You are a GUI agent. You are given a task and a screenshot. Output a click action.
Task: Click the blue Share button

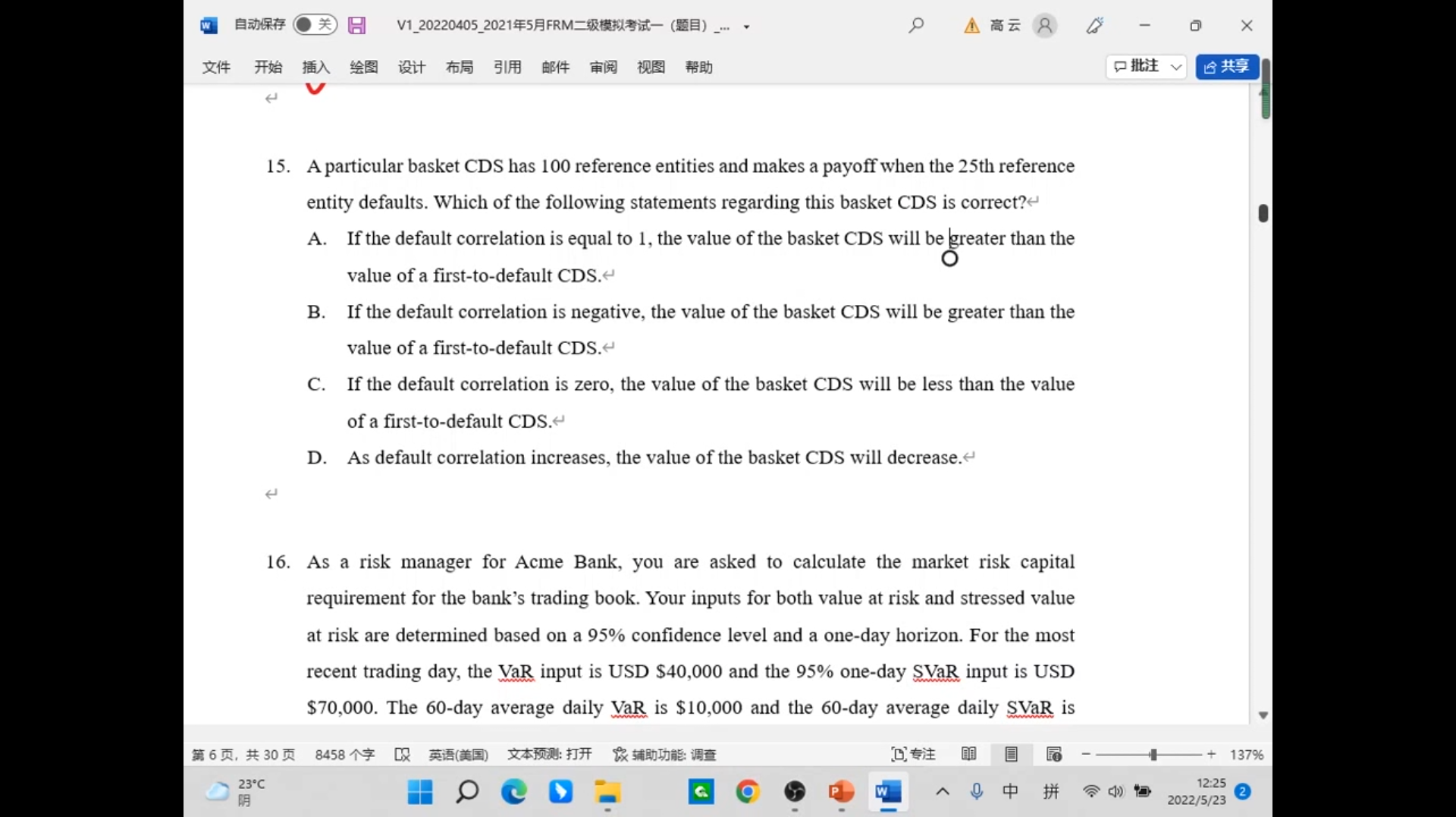tap(1227, 67)
